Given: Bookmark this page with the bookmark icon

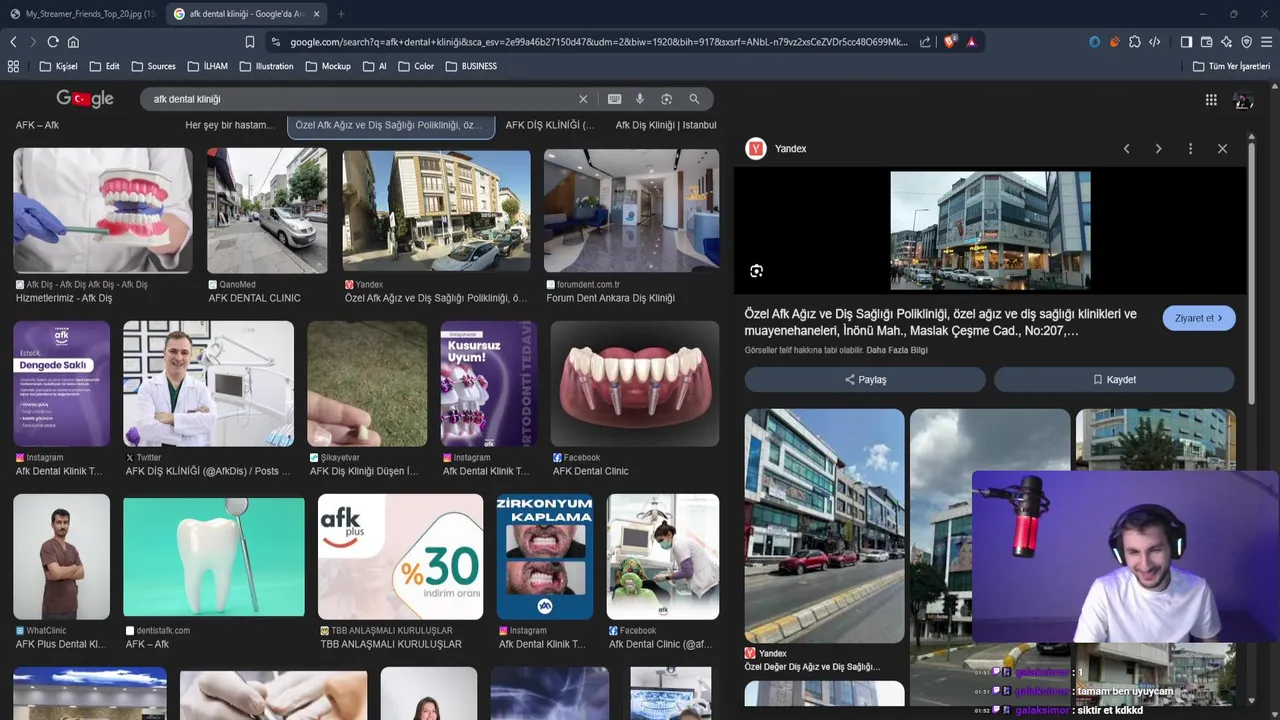Looking at the screenshot, I should pyautogui.click(x=250, y=42).
